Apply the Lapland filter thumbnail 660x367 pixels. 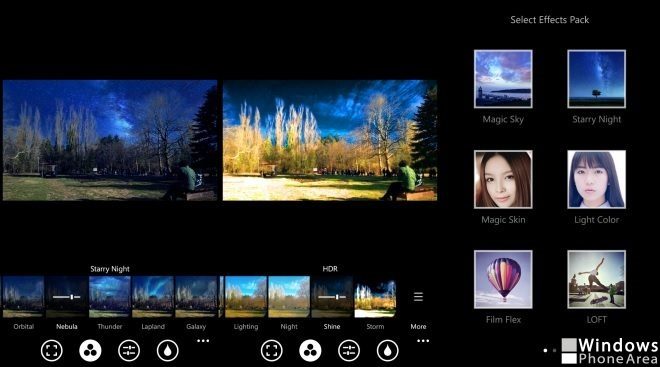coord(153,296)
